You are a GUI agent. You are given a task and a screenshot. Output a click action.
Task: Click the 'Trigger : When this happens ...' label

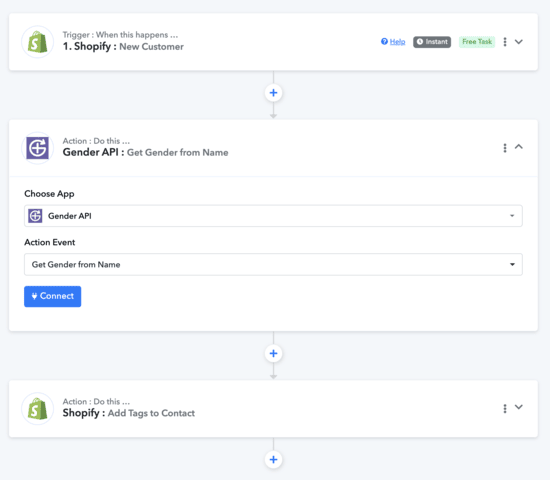tap(120, 35)
